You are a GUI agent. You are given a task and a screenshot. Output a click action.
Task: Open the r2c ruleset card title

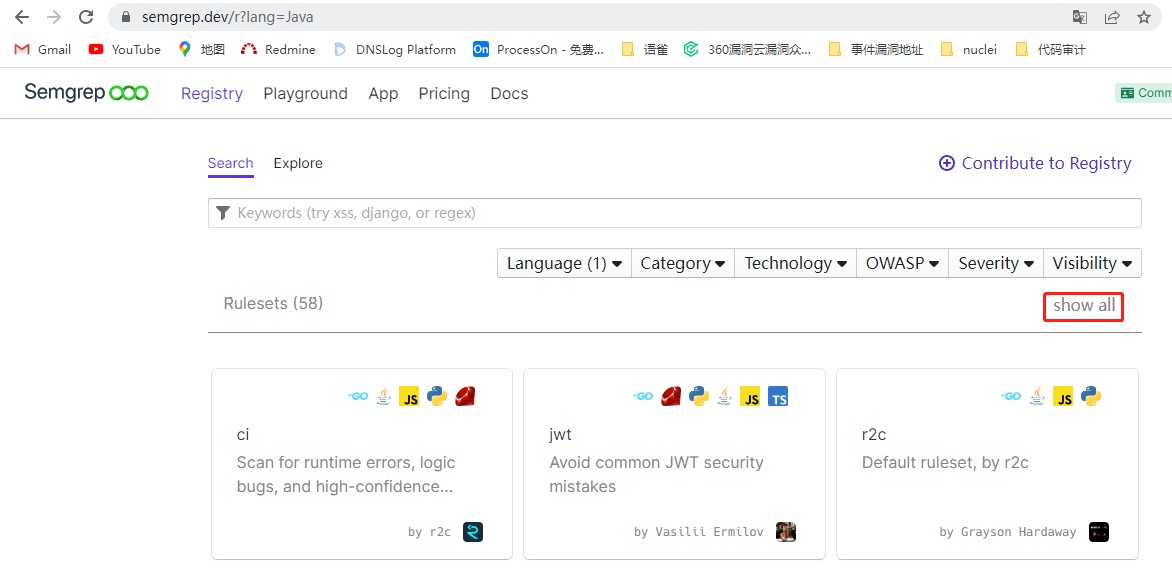click(x=874, y=435)
